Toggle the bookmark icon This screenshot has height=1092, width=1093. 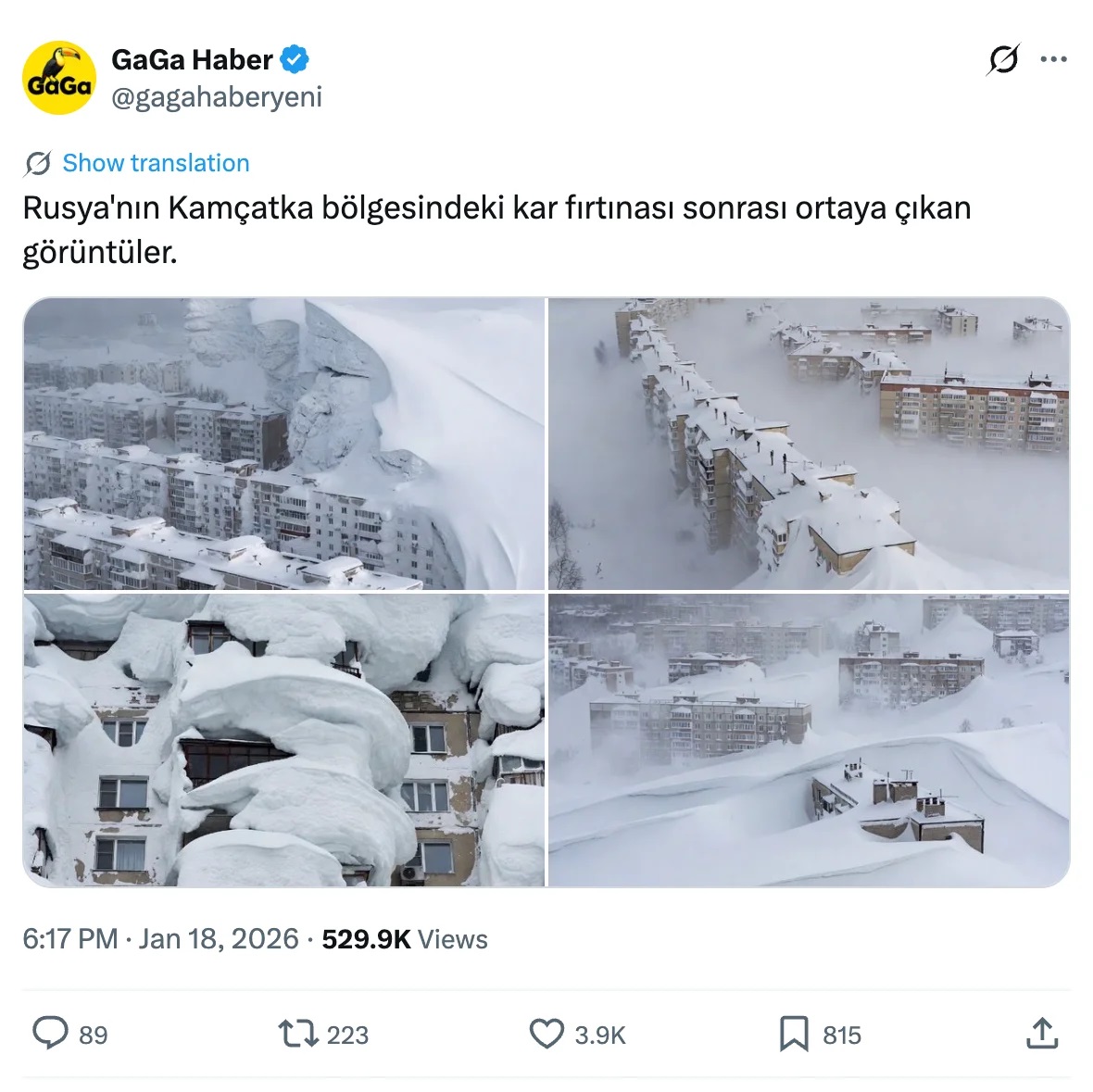tap(794, 1035)
